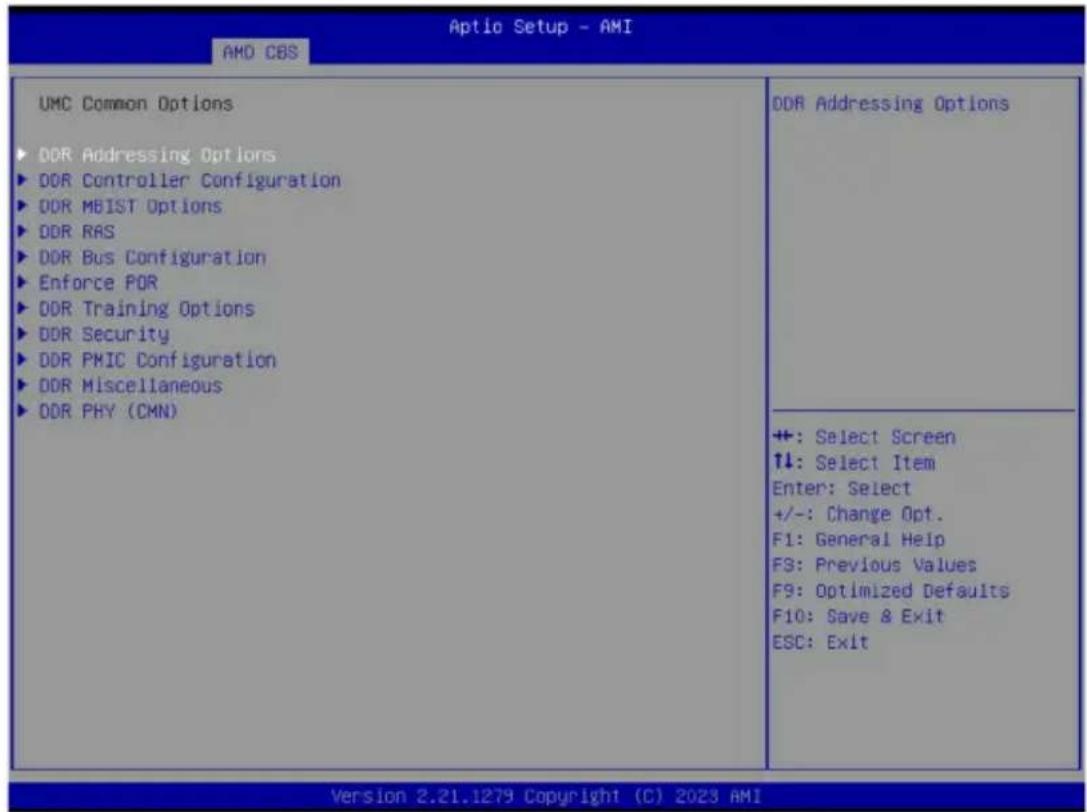Open DDR MBIST Options submenu
The image size is (1087, 812).
130,206
